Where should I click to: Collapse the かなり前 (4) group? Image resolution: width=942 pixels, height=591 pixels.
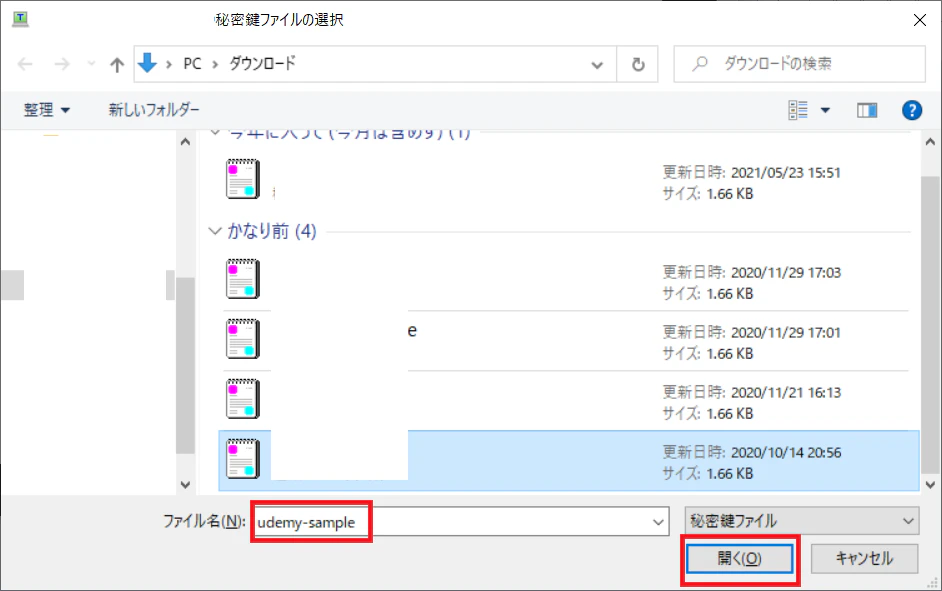coord(214,231)
